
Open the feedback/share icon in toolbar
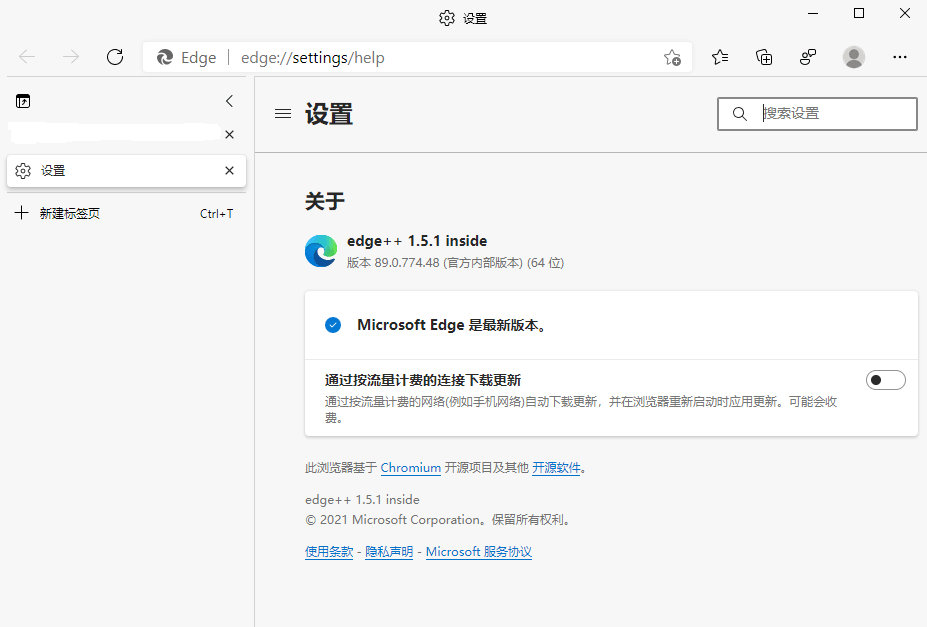click(808, 57)
